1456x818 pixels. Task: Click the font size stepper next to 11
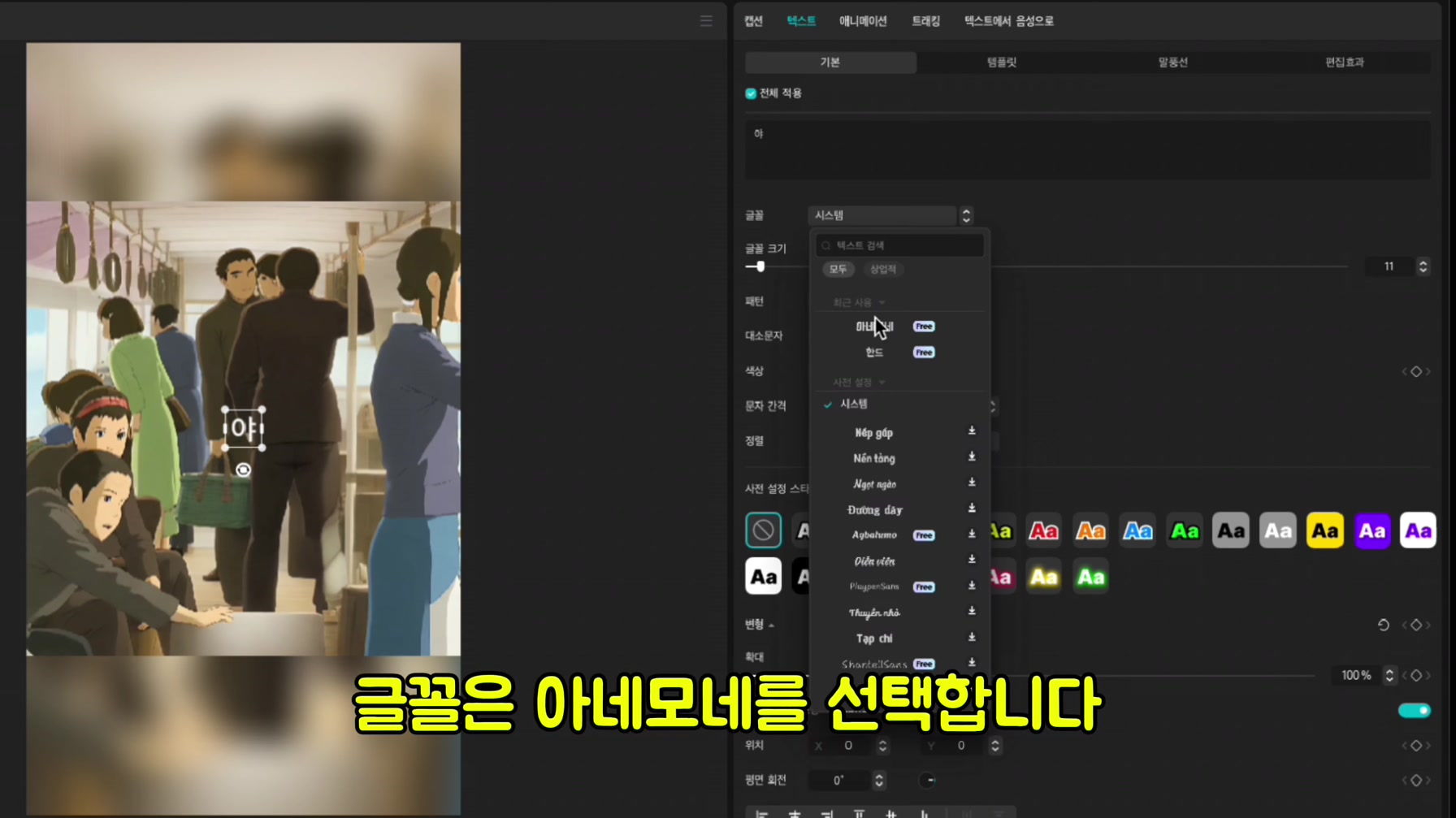tap(1423, 266)
